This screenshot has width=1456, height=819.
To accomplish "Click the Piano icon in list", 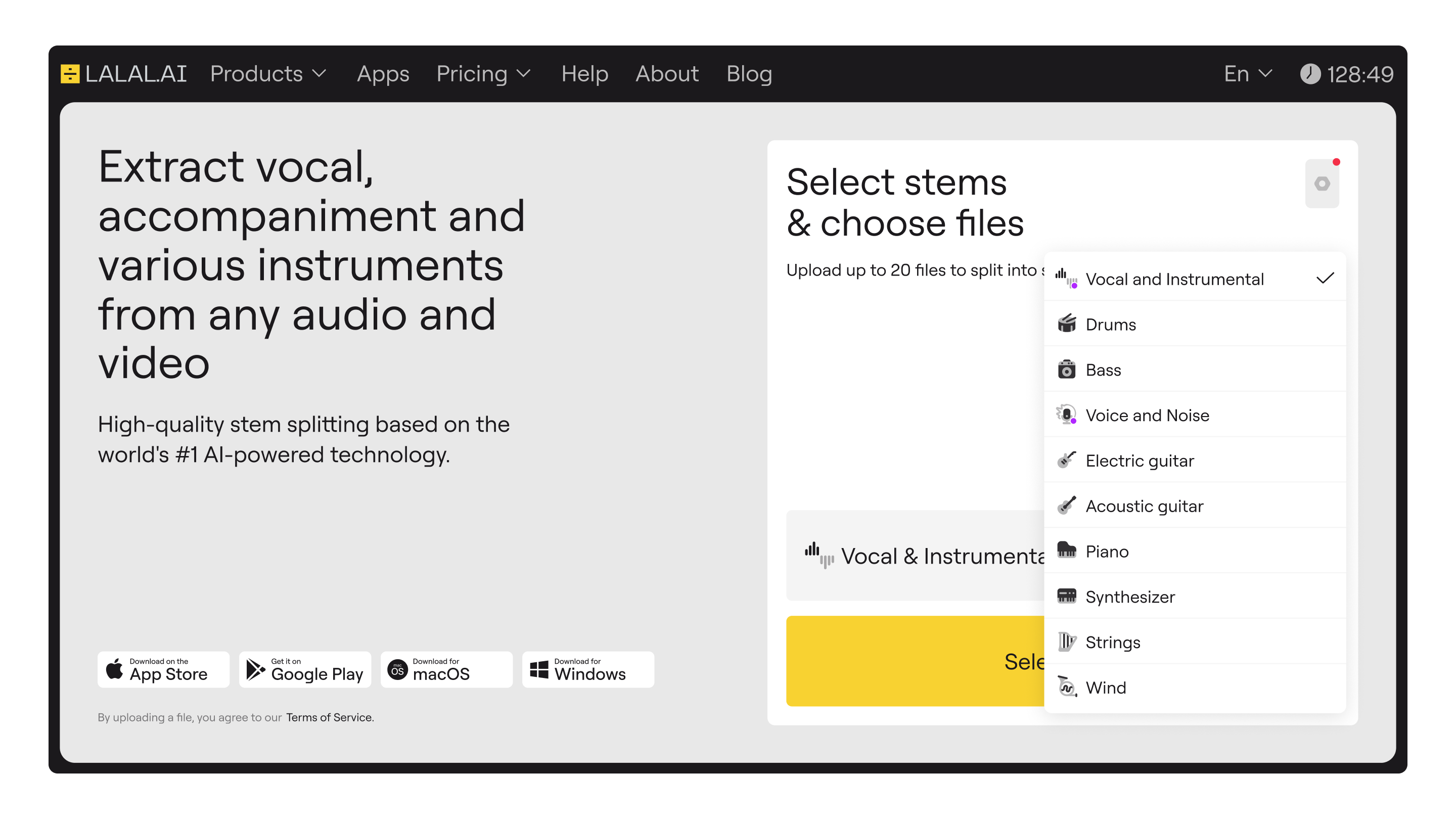I will pyautogui.click(x=1067, y=551).
